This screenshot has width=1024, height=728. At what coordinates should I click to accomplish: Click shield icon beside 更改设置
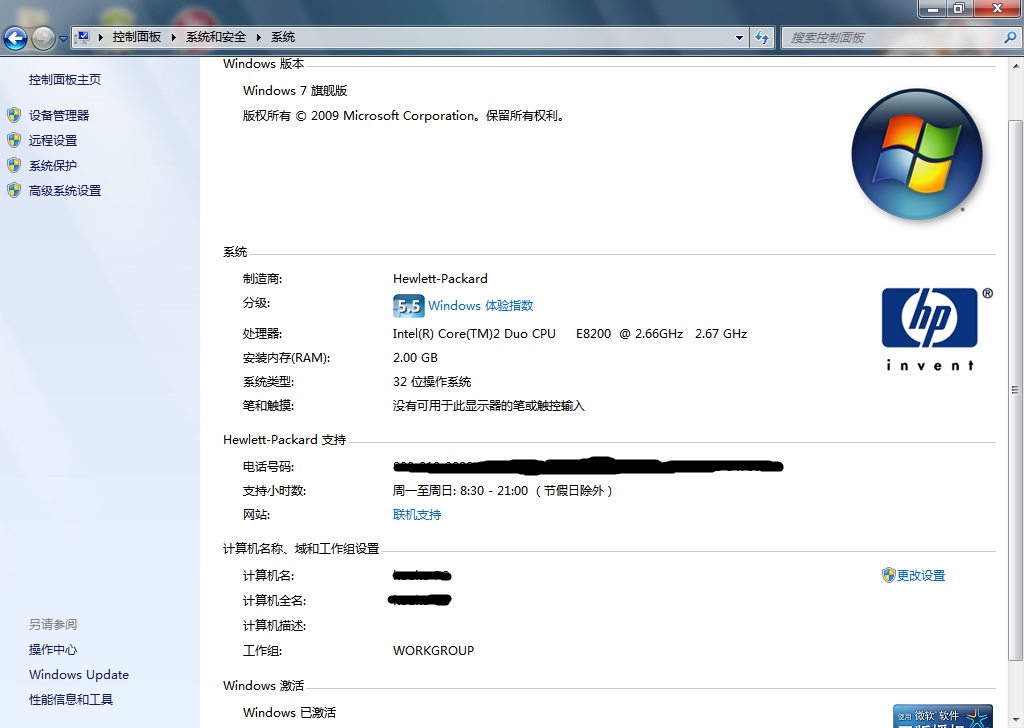tap(888, 575)
